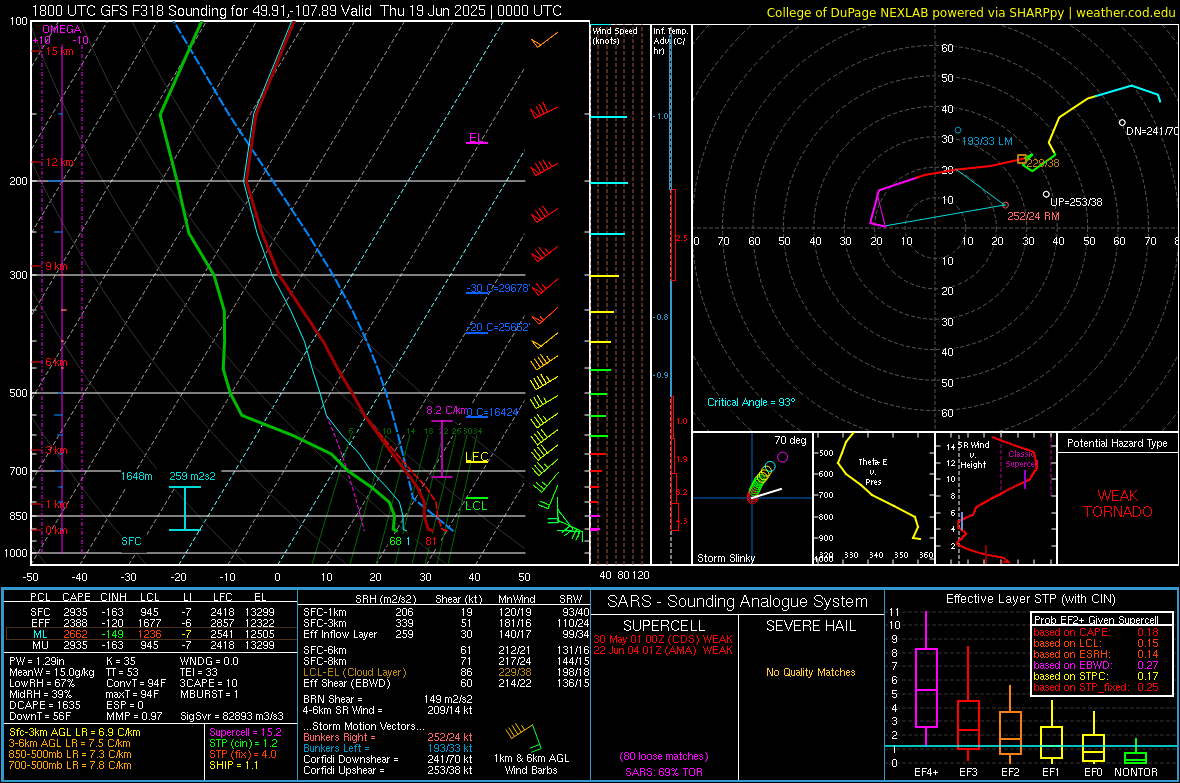Screen dimensions: 1180x783
Task: Click the SigSvr = 82893 m3/s3 value
Action: point(232,716)
